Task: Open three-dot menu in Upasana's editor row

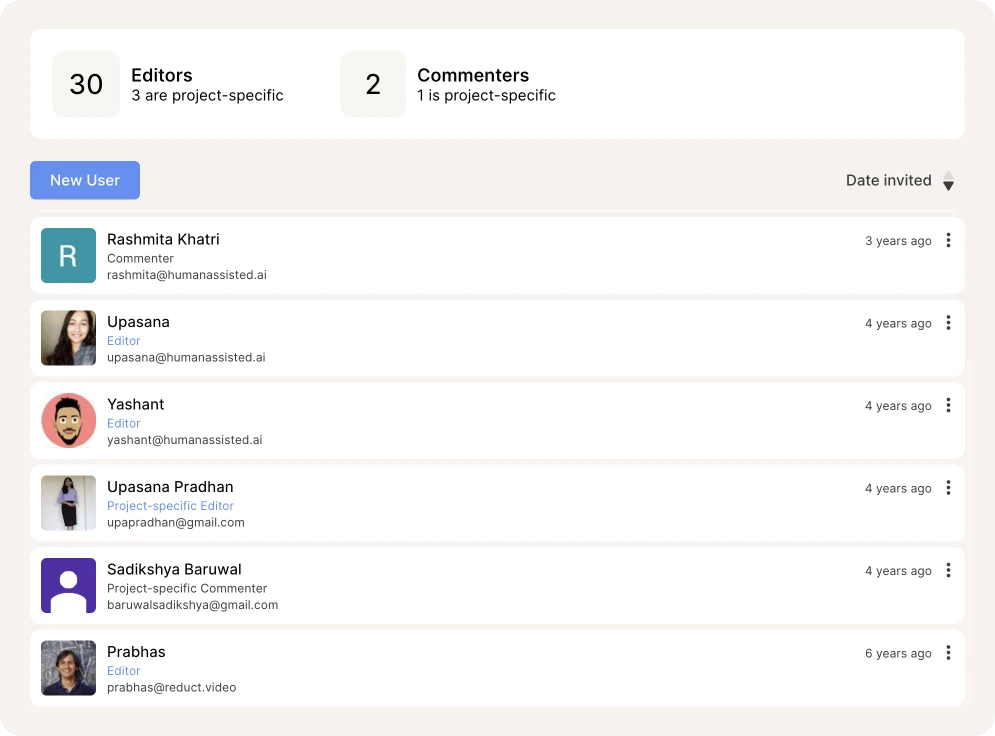Action: click(x=948, y=323)
